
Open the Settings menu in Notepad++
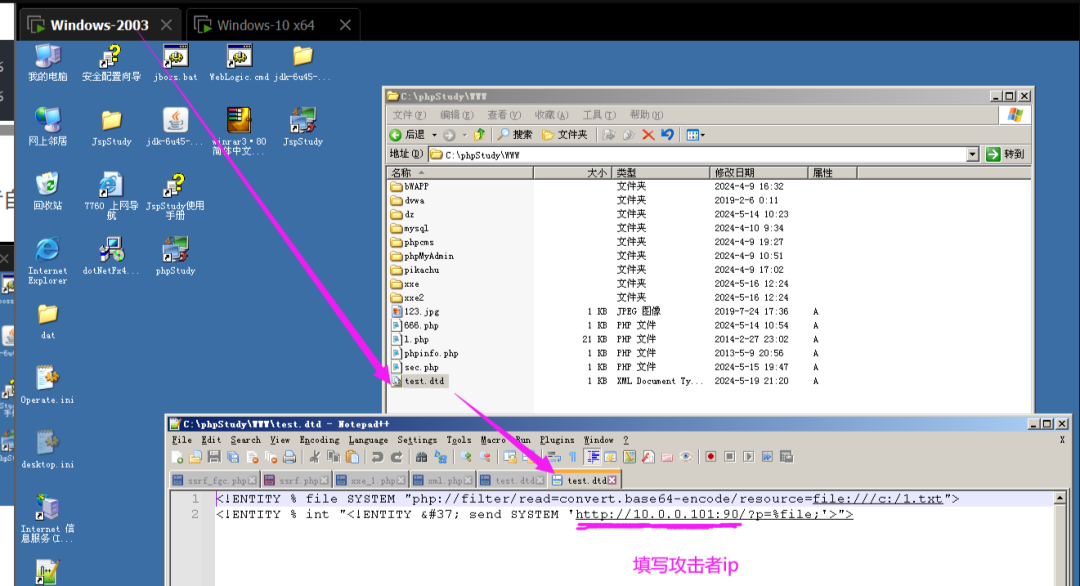tap(417, 440)
